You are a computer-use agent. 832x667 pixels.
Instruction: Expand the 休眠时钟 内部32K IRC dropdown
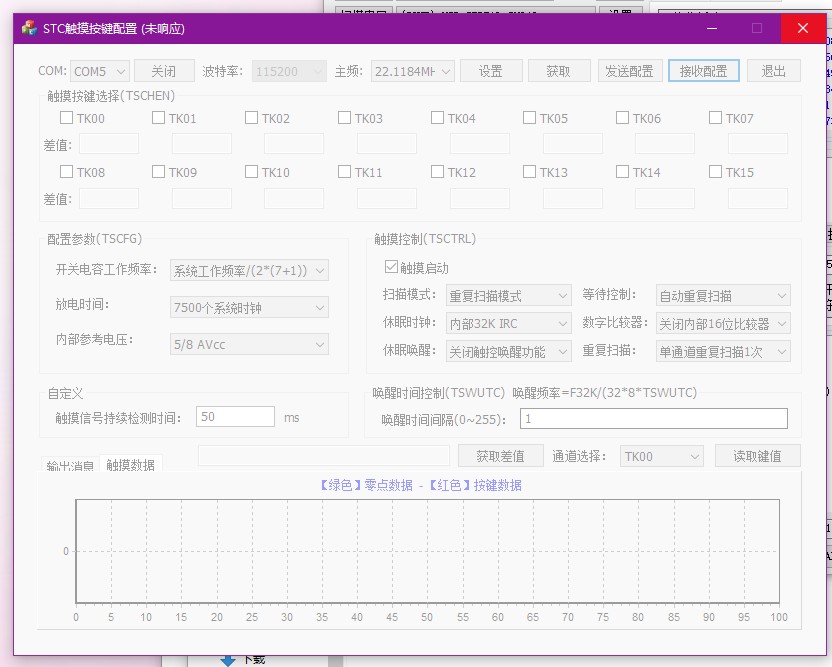(508, 323)
